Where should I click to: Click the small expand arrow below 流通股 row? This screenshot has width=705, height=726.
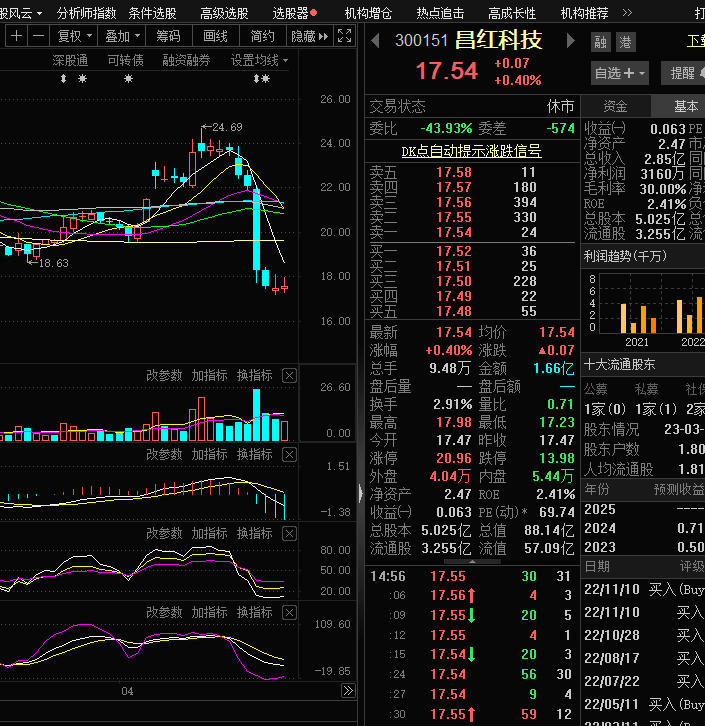[x=472, y=562]
